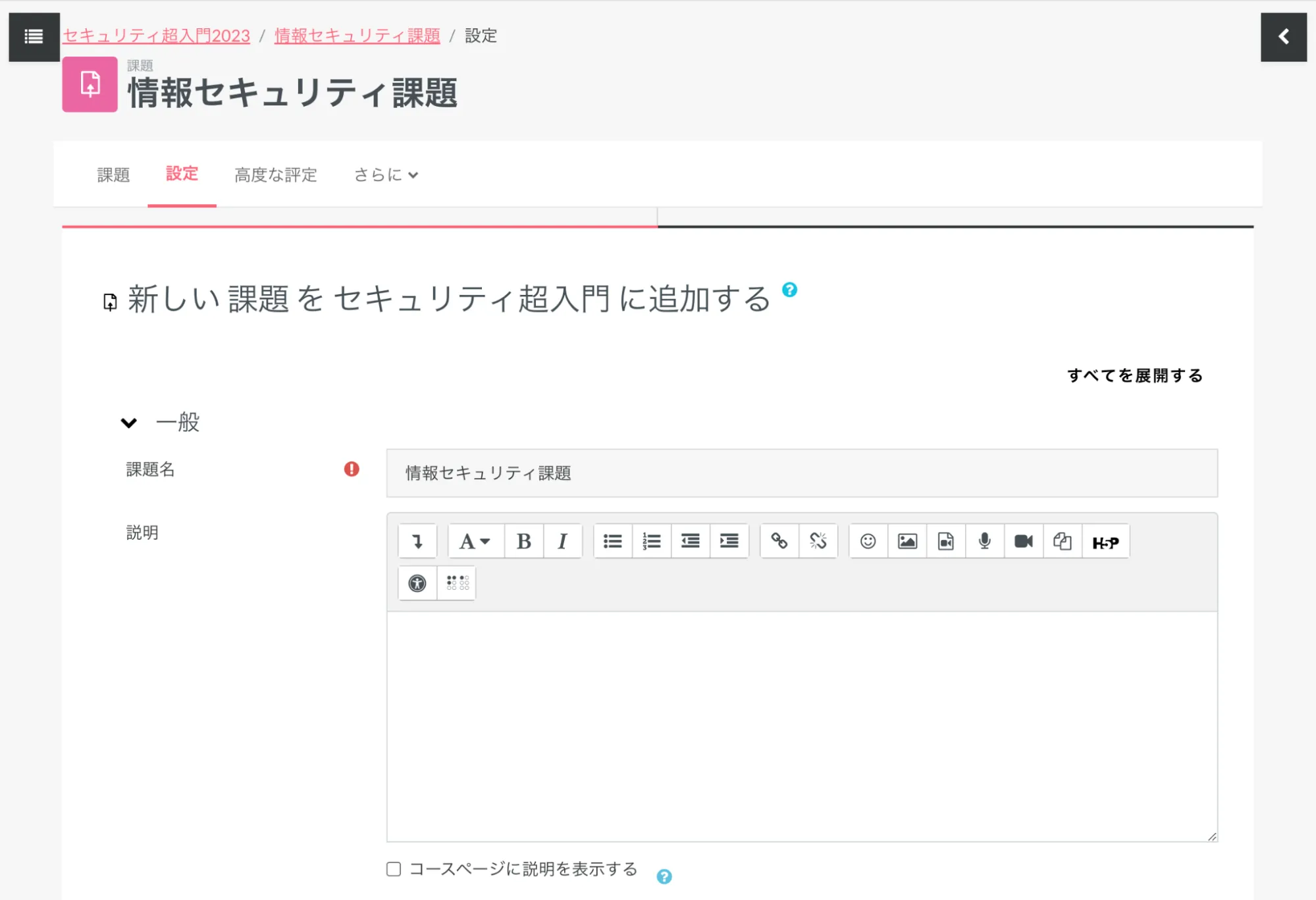Expand the さらに menu

click(386, 174)
